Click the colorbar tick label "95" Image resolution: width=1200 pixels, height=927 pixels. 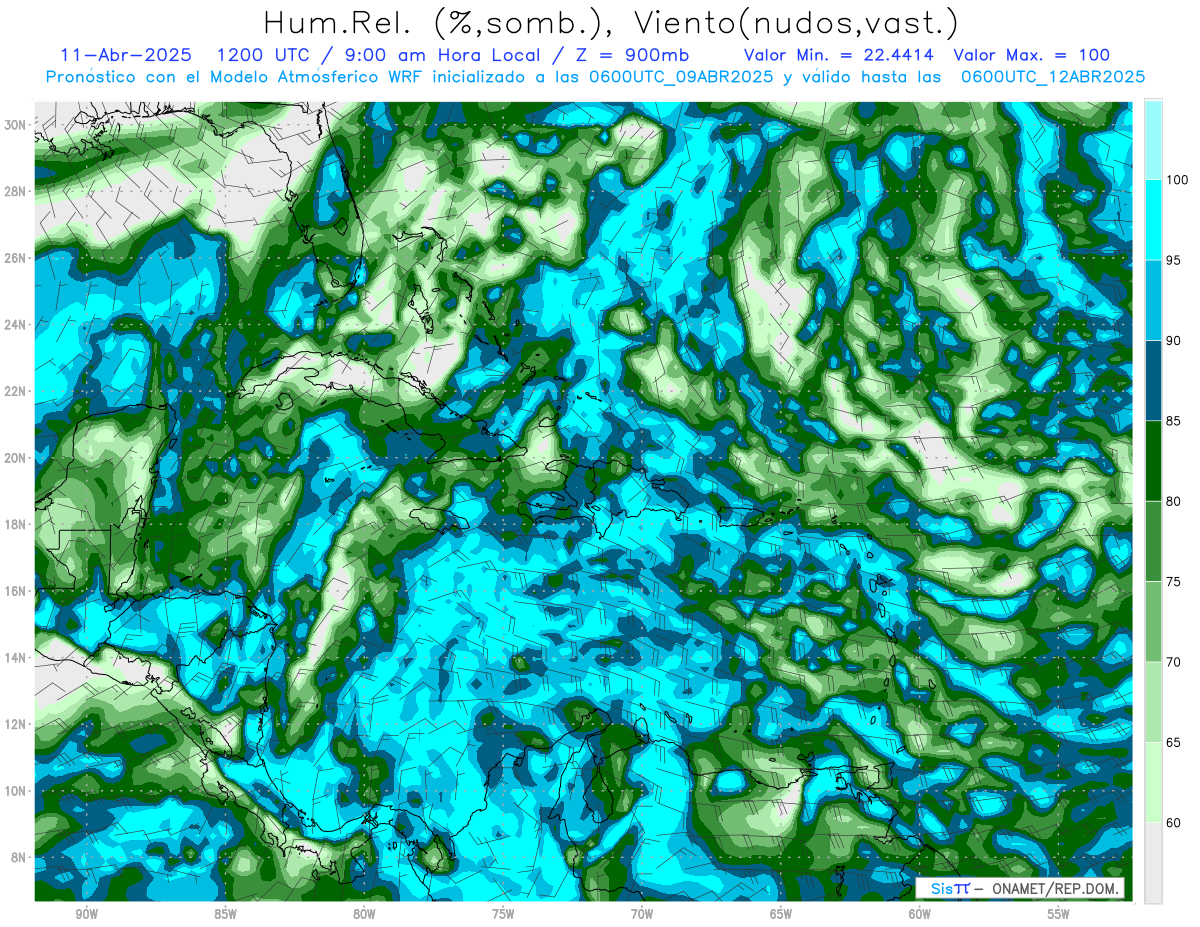click(x=1174, y=261)
